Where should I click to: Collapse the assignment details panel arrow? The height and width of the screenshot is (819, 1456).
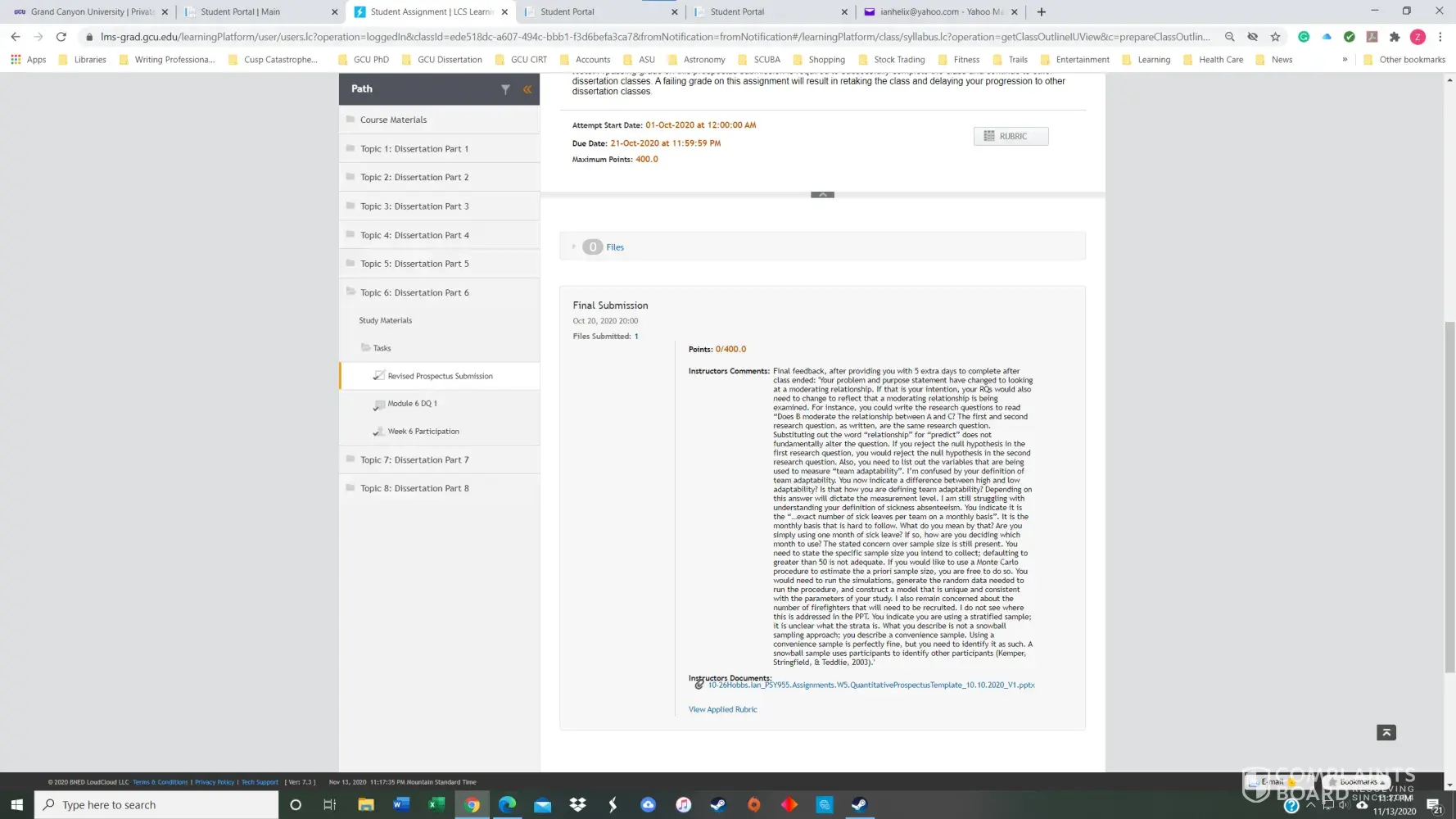pos(822,195)
